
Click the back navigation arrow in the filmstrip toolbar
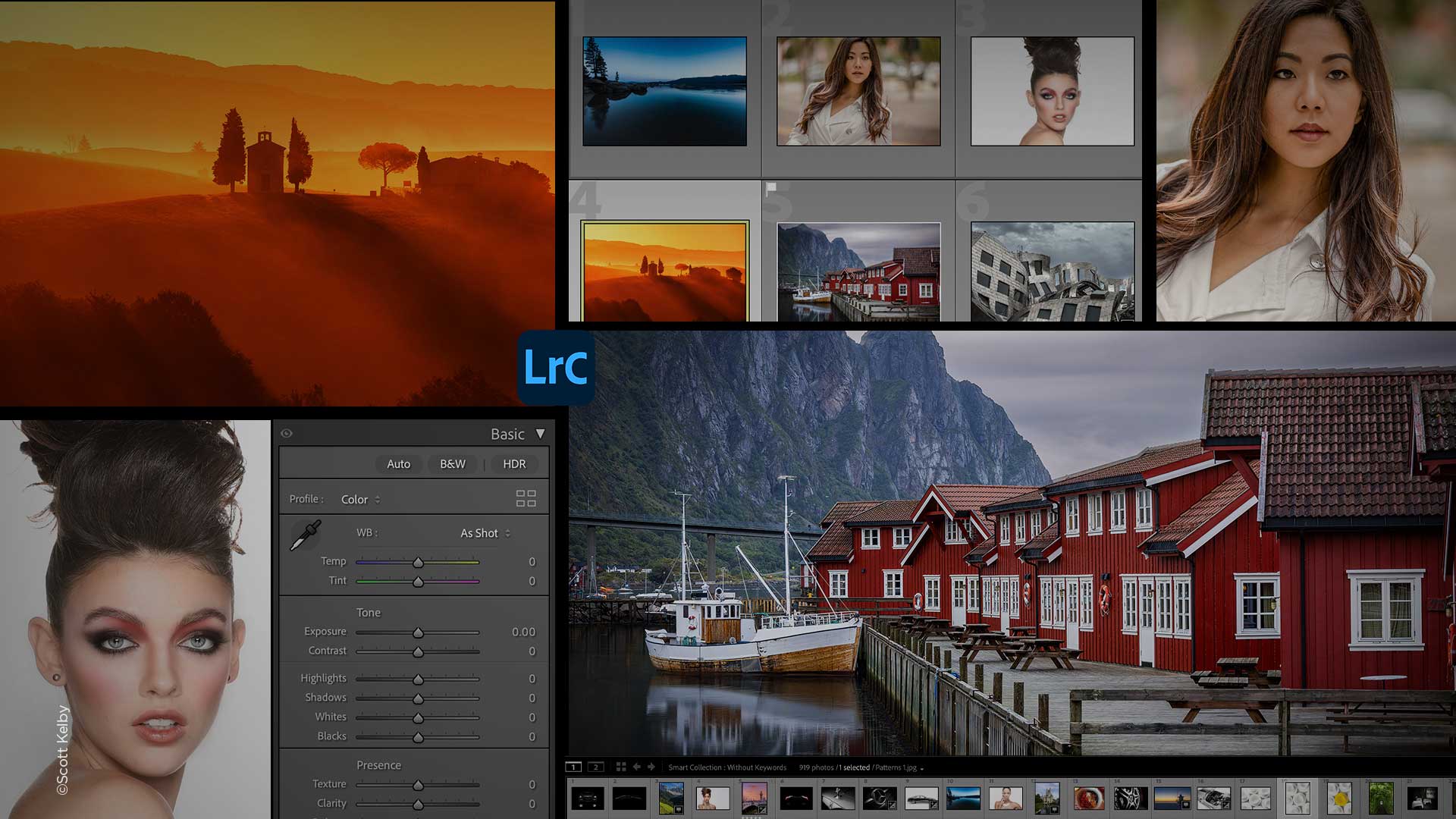click(x=637, y=767)
